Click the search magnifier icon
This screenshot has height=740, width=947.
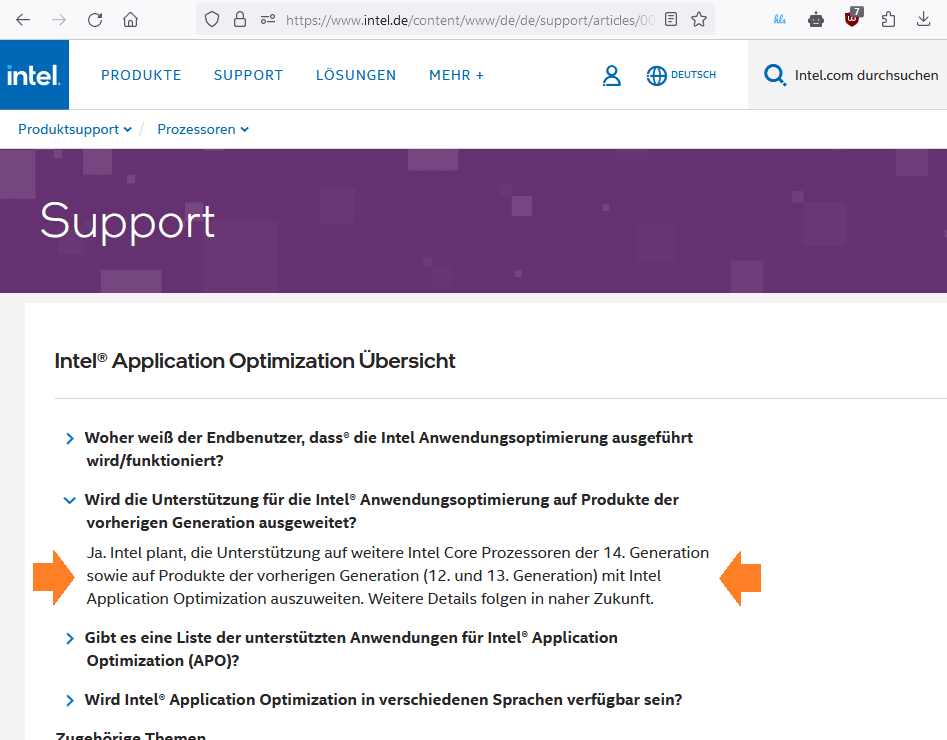775,76
